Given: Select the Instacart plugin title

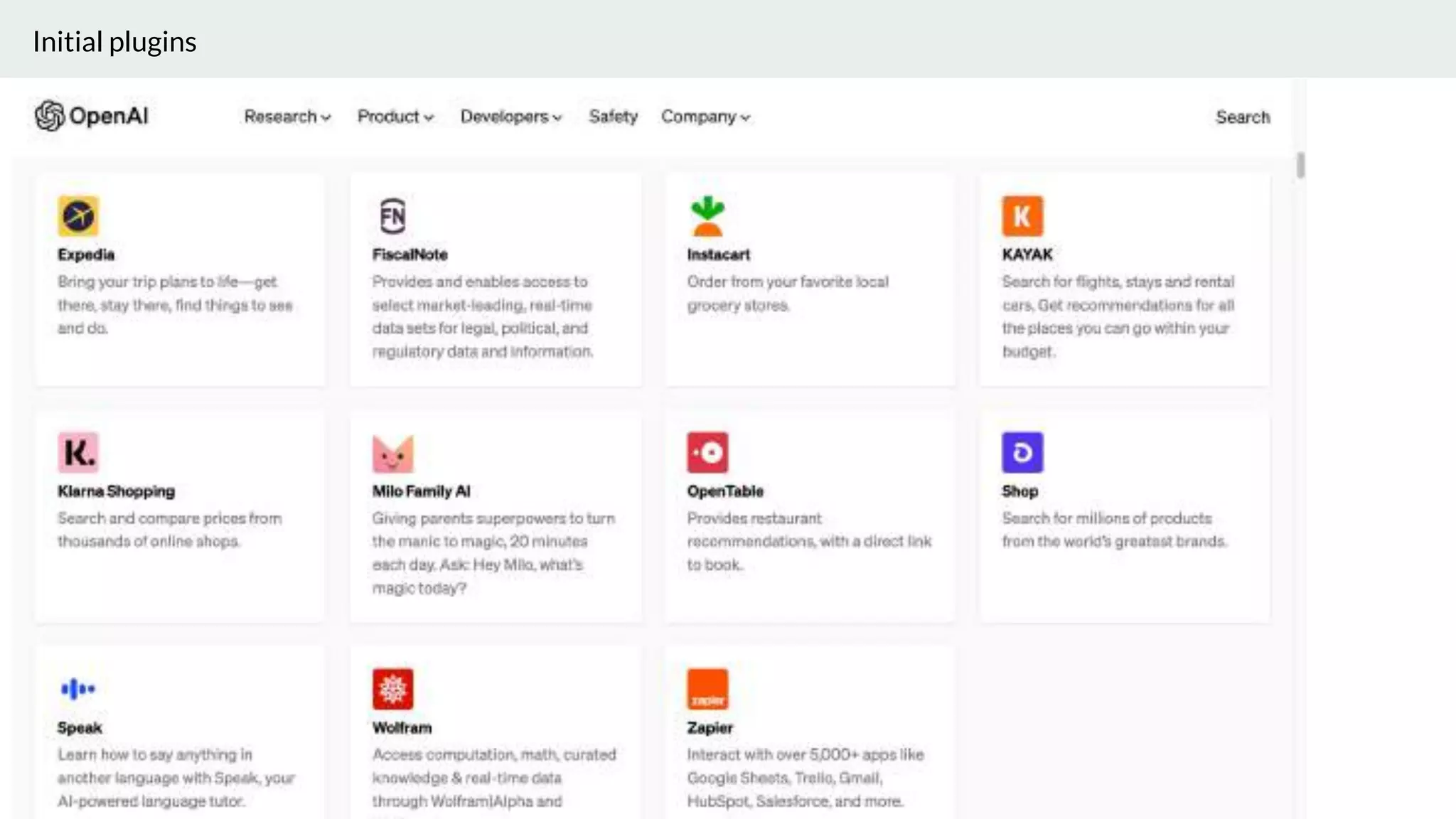Looking at the screenshot, I should (718, 255).
